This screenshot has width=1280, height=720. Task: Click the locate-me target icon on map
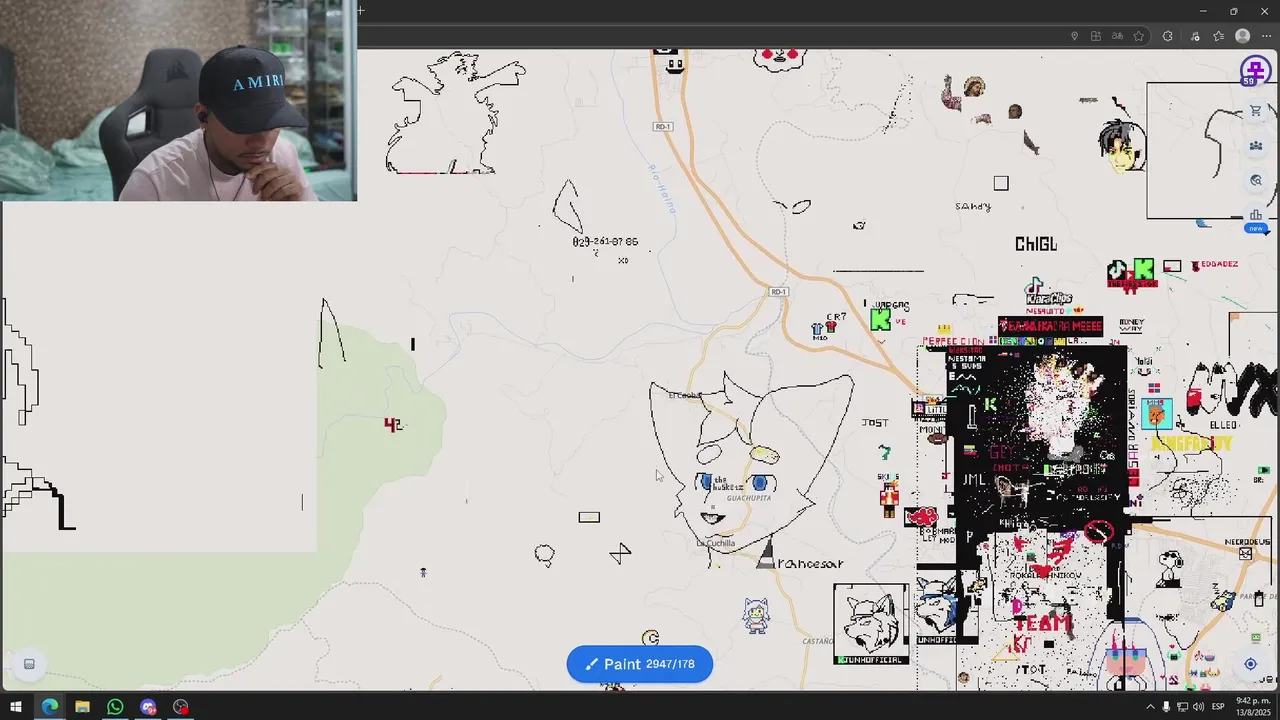(x=1250, y=664)
